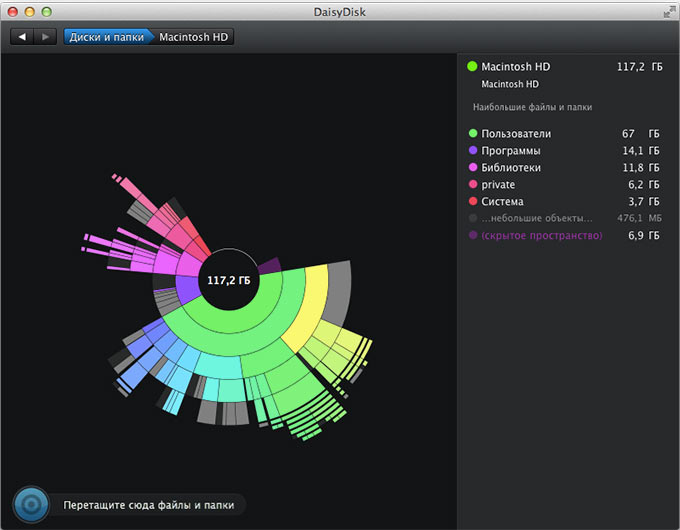Open the 'Система' folder row
Viewport: 680px width, 530px height.
click(564, 201)
